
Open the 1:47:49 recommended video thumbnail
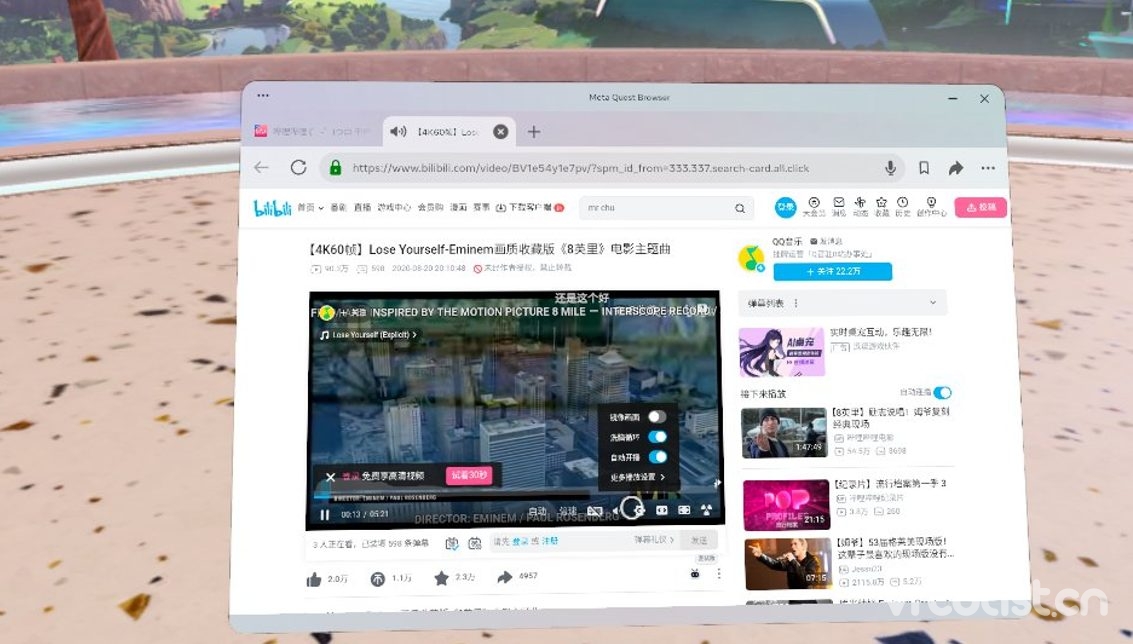click(x=784, y=433)
